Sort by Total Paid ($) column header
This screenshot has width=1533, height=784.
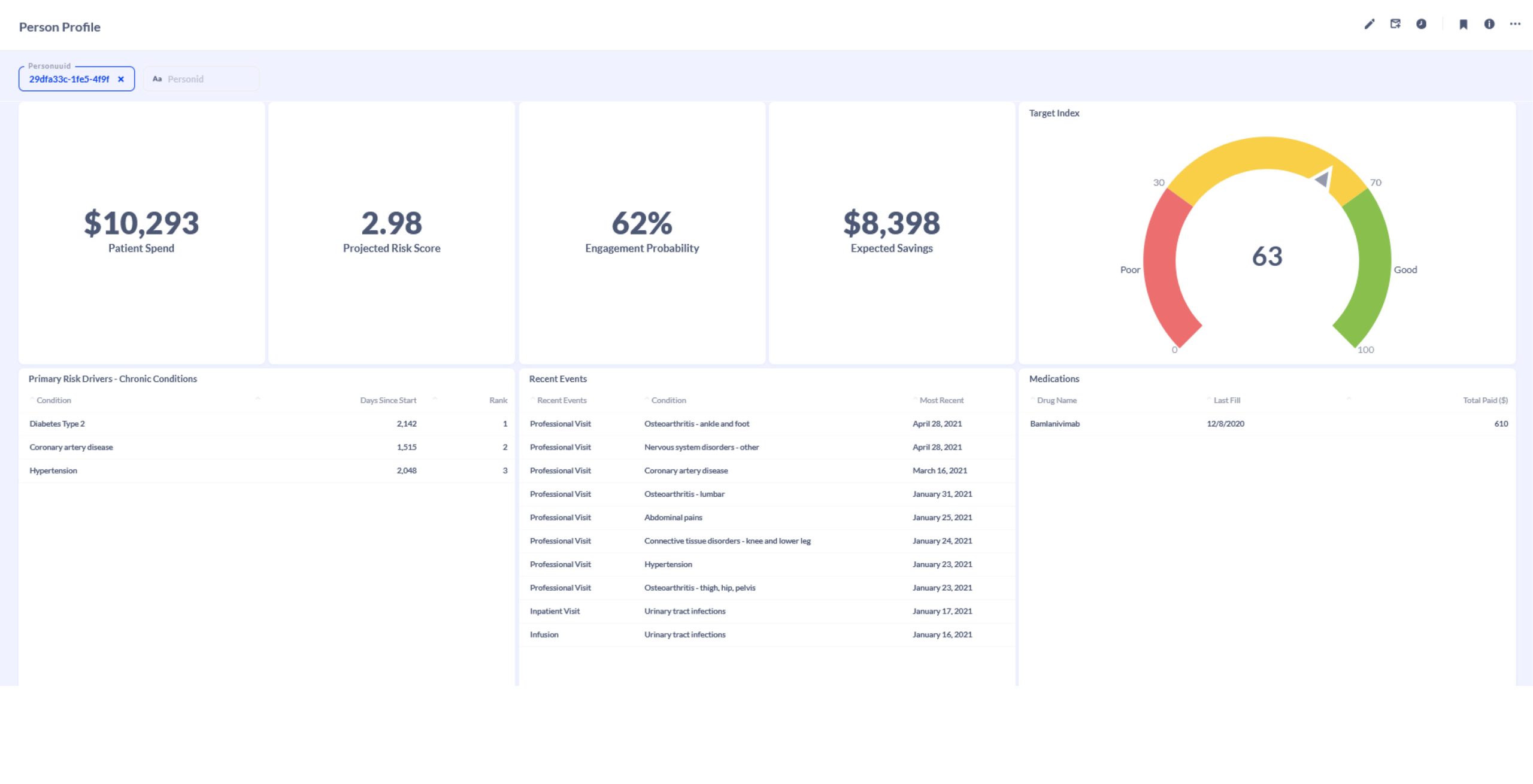(1485, 400)
